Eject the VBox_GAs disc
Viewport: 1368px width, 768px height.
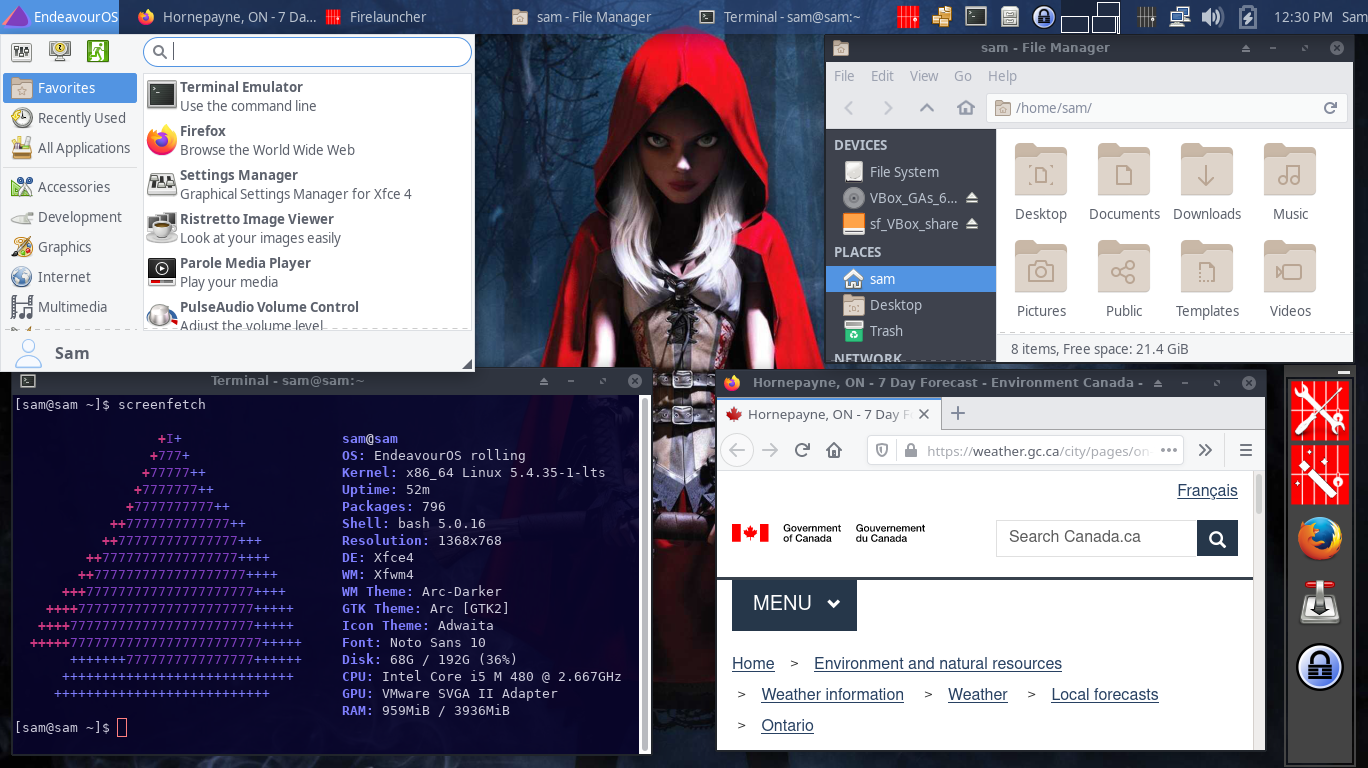[x=972, y=198]
